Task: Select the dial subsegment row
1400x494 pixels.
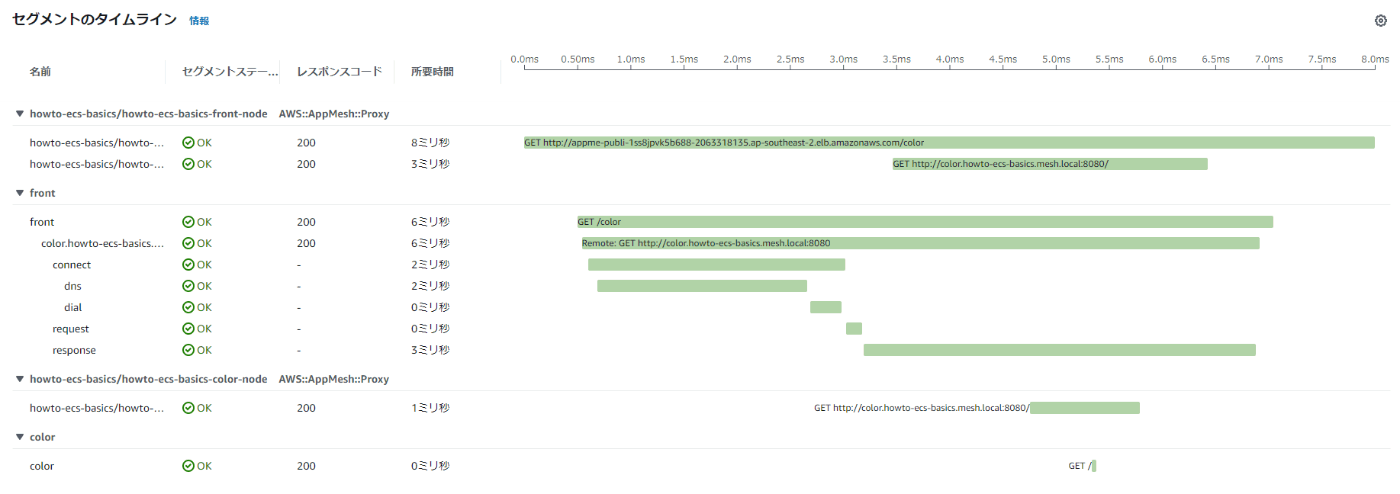Action: point(73,308)
